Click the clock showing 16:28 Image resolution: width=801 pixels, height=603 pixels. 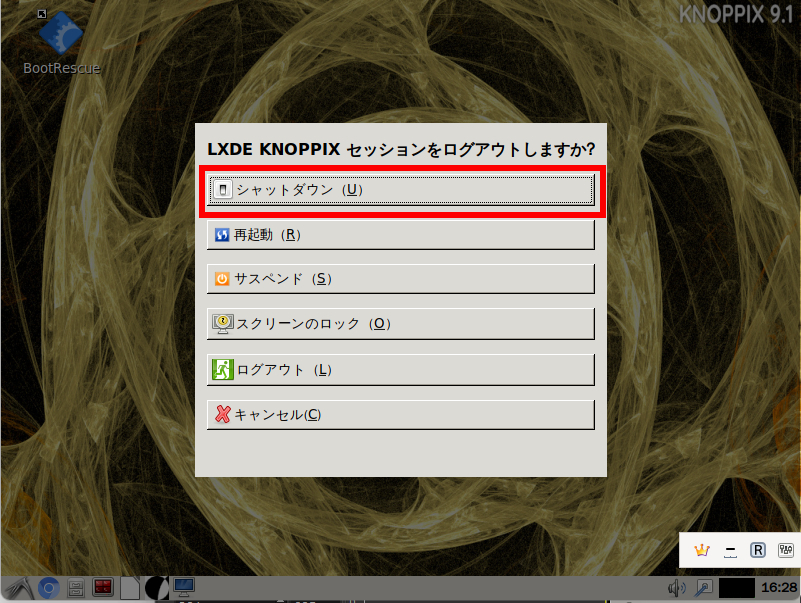click(x=779, y=588)
